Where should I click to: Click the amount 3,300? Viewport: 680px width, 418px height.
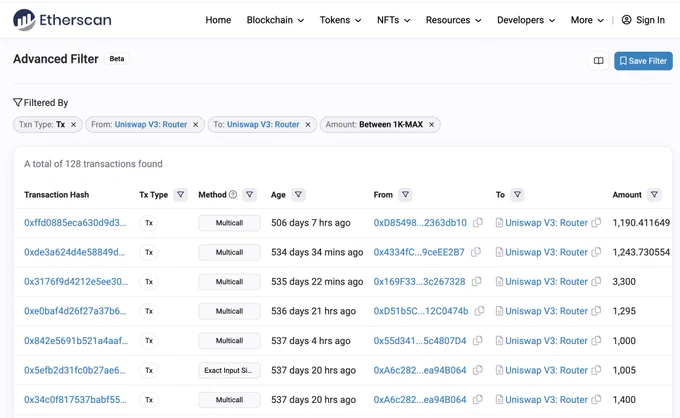(x=624, y=281)
